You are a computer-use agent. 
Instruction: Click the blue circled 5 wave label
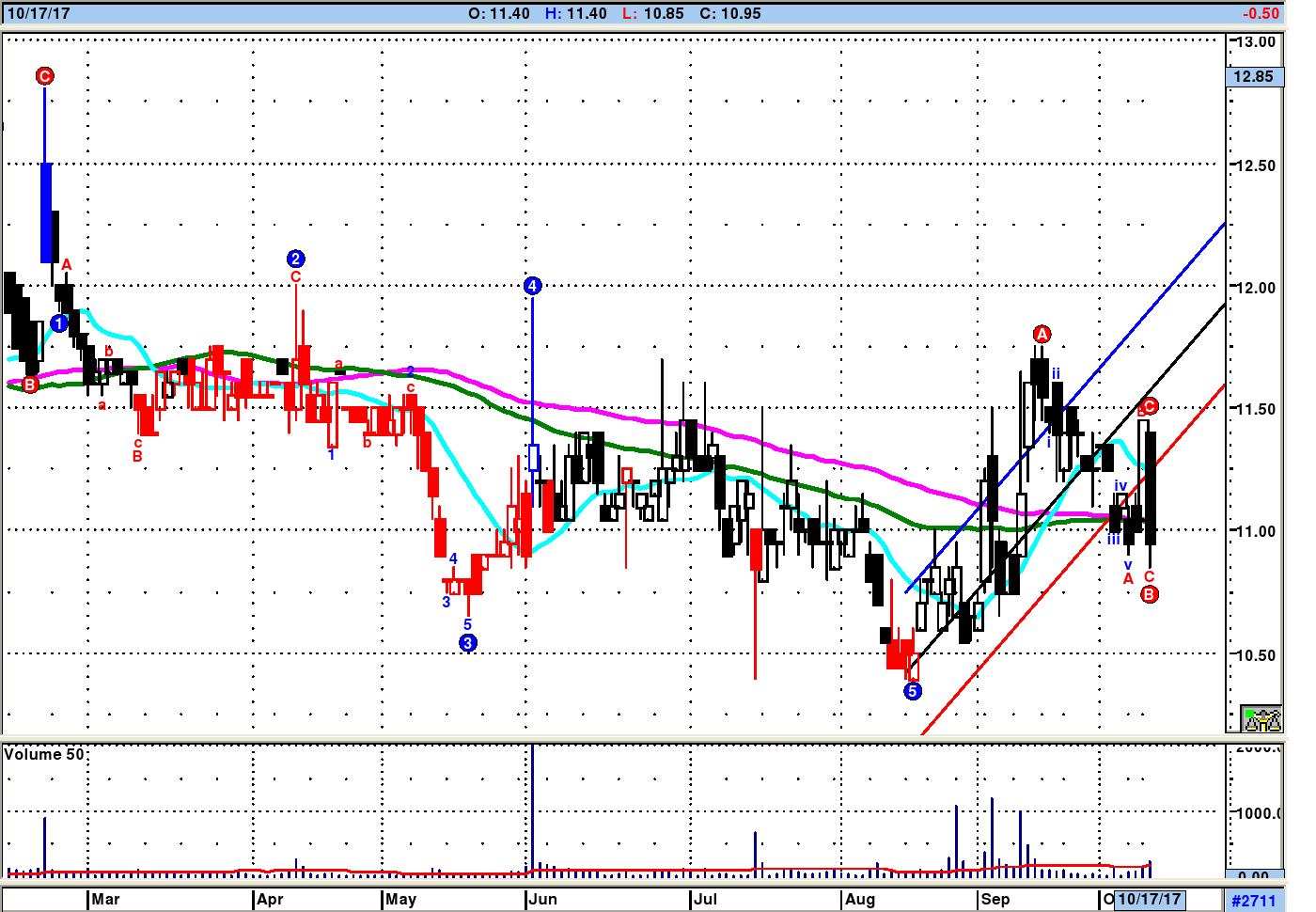912,691
